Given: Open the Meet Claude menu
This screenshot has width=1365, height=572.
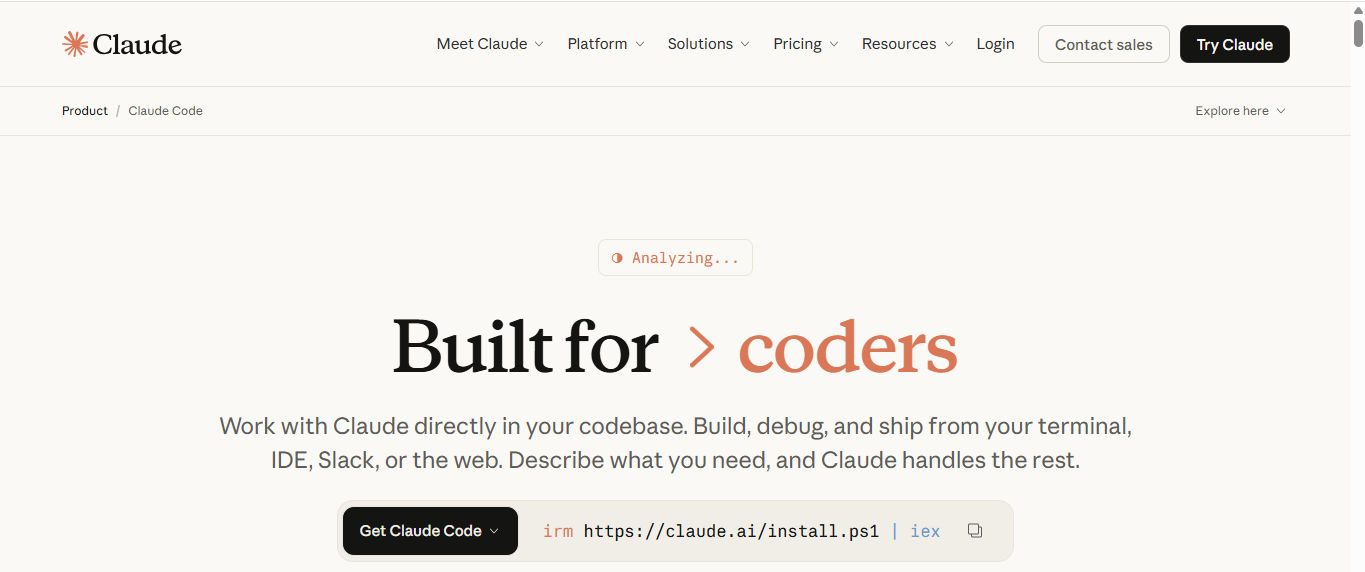Looking at the screenshot, I should click(x=490, y=44).
